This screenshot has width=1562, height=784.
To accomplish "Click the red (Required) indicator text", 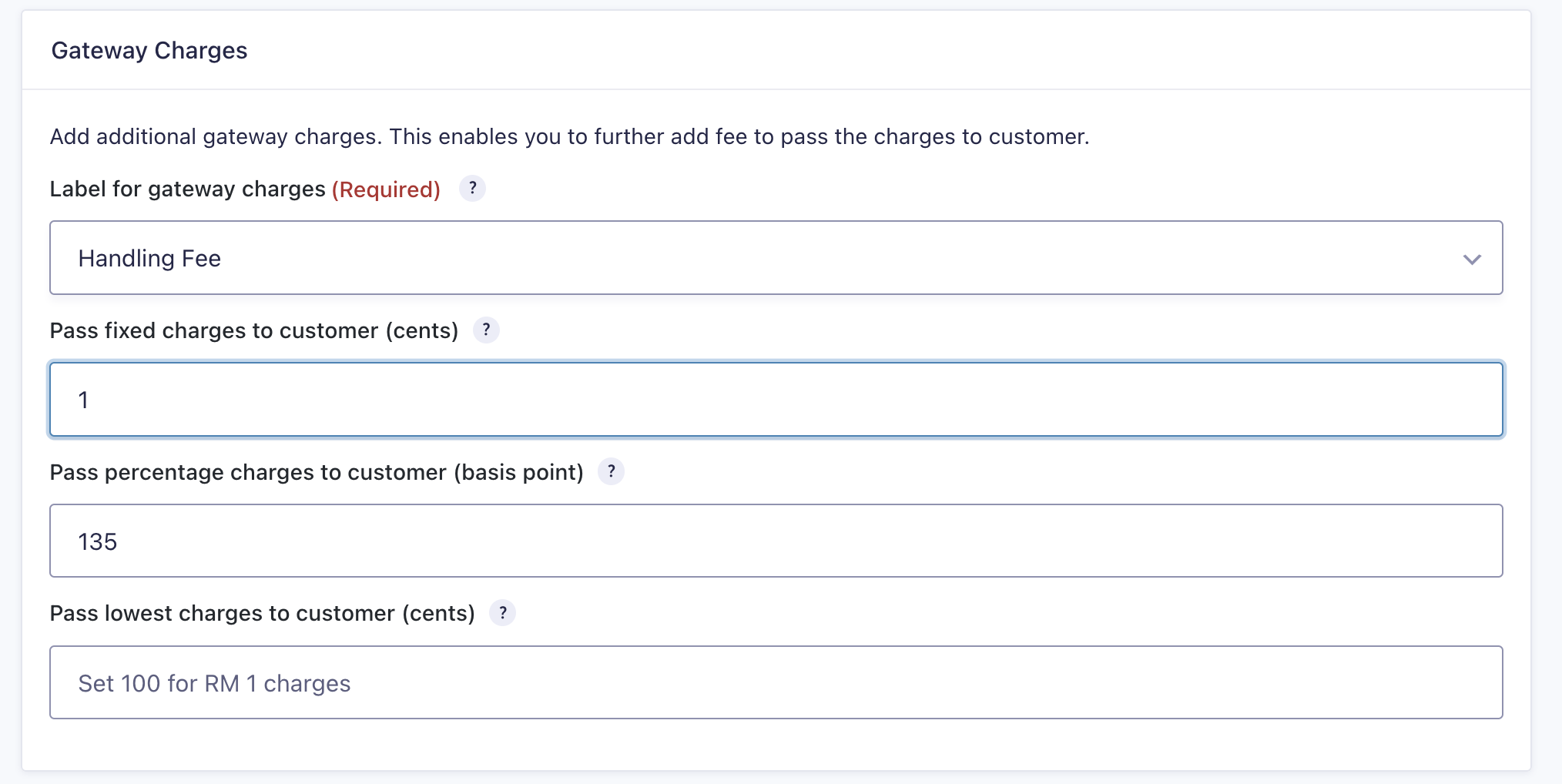I will coord(386,189).
